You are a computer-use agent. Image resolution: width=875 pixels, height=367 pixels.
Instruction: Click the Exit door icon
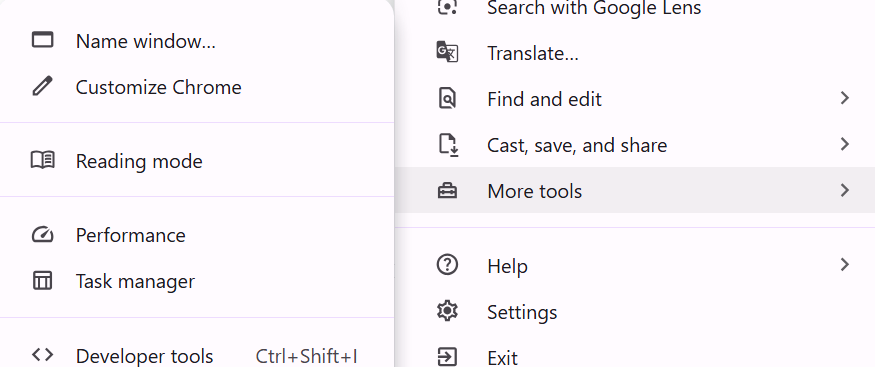click(447, 356)
